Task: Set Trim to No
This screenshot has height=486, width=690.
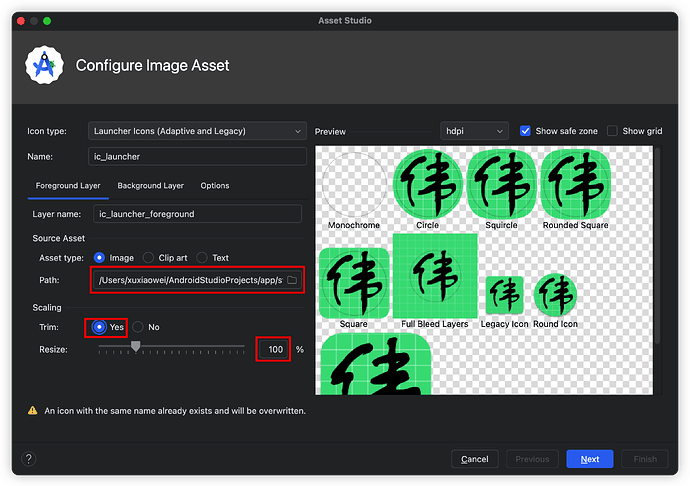Action: (x=138, y=327)
